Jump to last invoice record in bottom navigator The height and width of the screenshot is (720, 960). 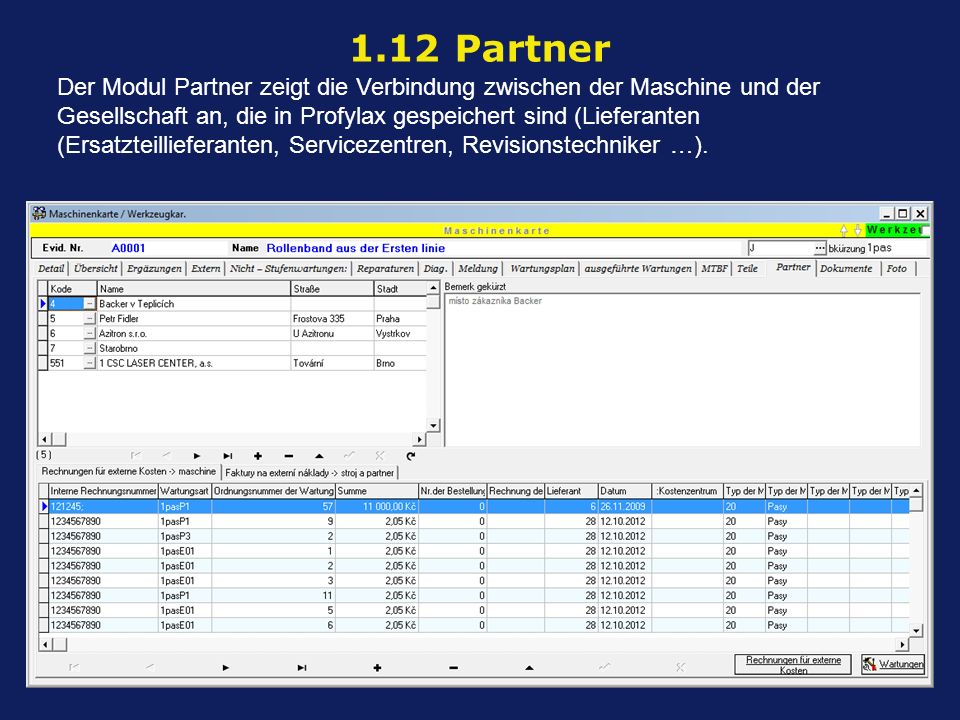[302, 668]
